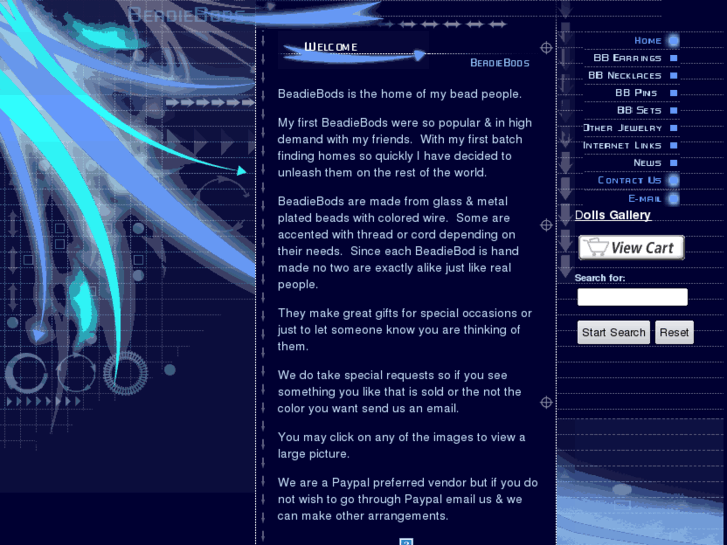Focus the Search for text field
This screenshot has height=545, width=727.
click(x=632, y=297)
